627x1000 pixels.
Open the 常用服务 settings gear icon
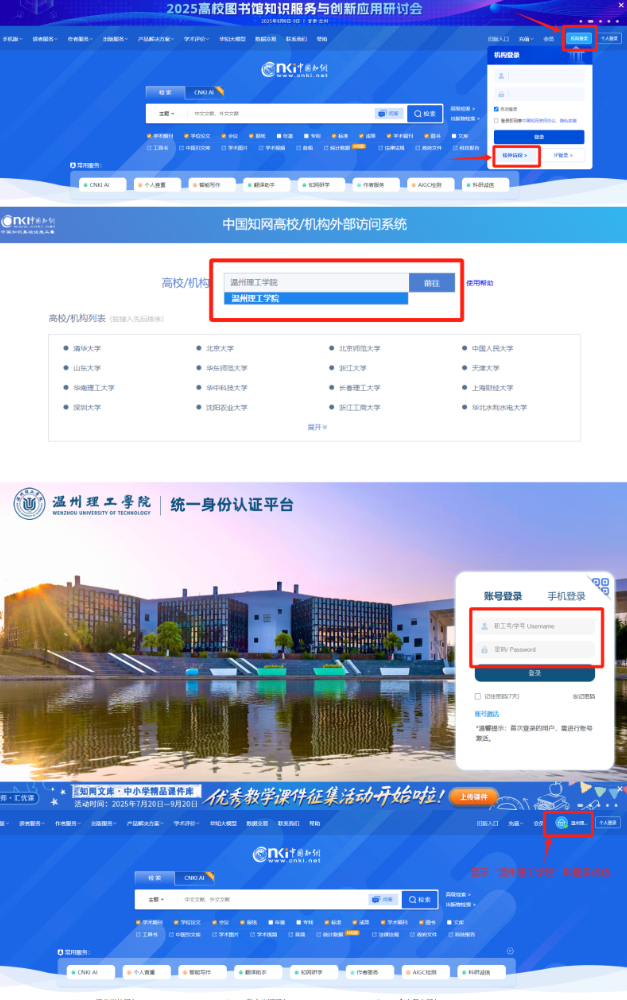coord(510,951)
